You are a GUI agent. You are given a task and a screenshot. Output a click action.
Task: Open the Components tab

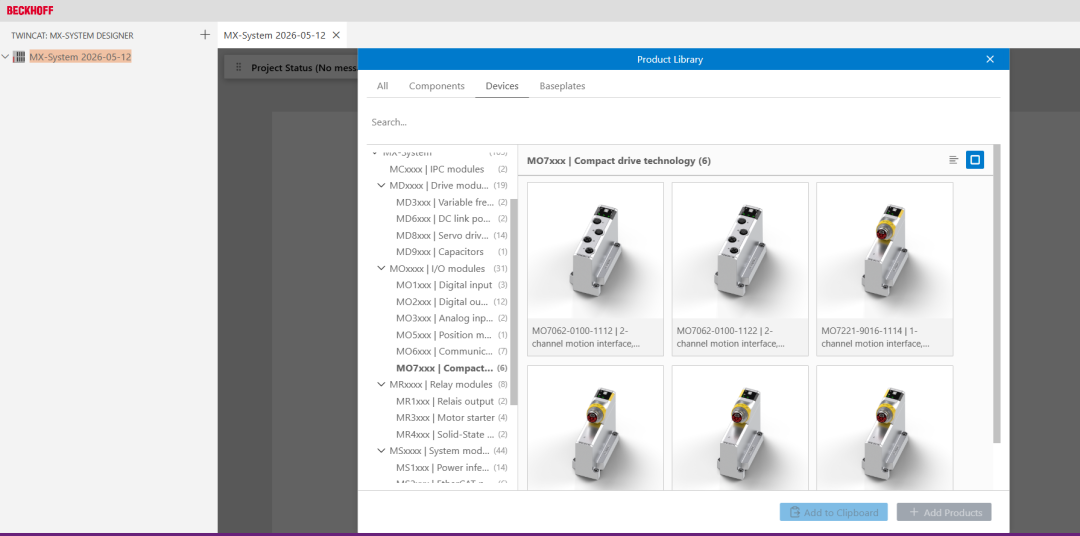tap(437, 86)
